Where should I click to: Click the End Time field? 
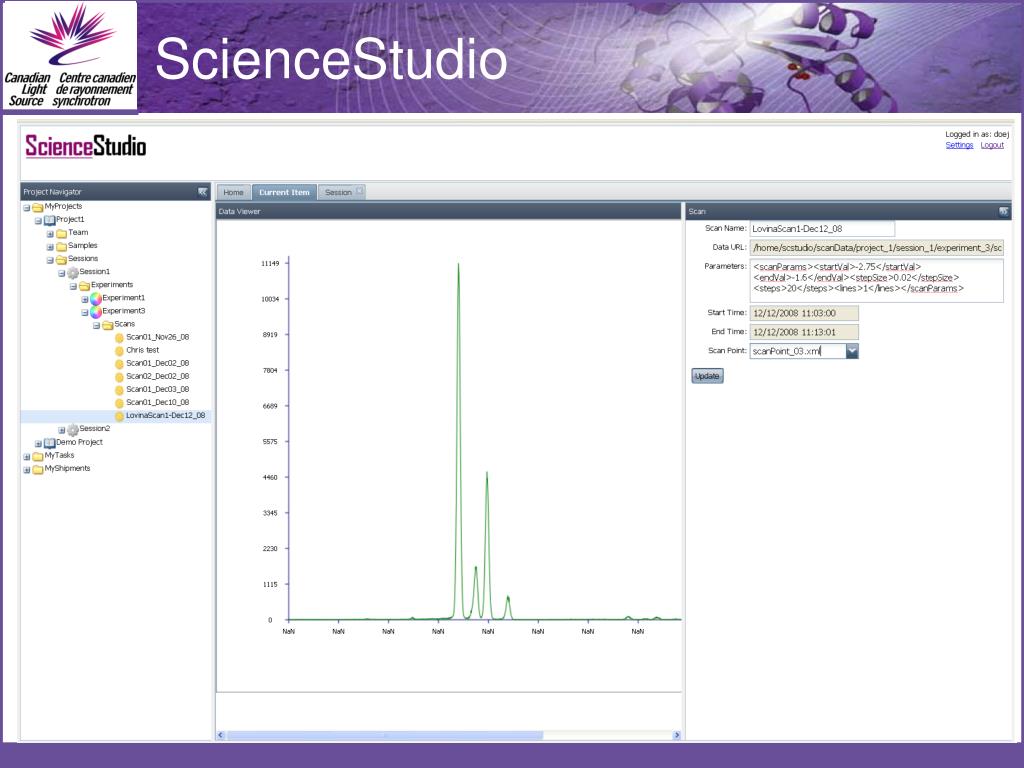point(804,332)
